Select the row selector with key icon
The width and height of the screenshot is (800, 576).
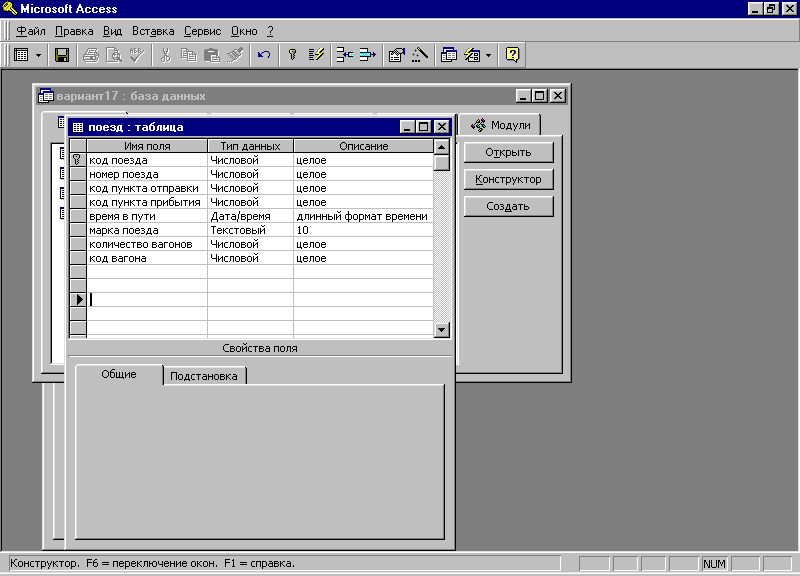coord(78,160)
